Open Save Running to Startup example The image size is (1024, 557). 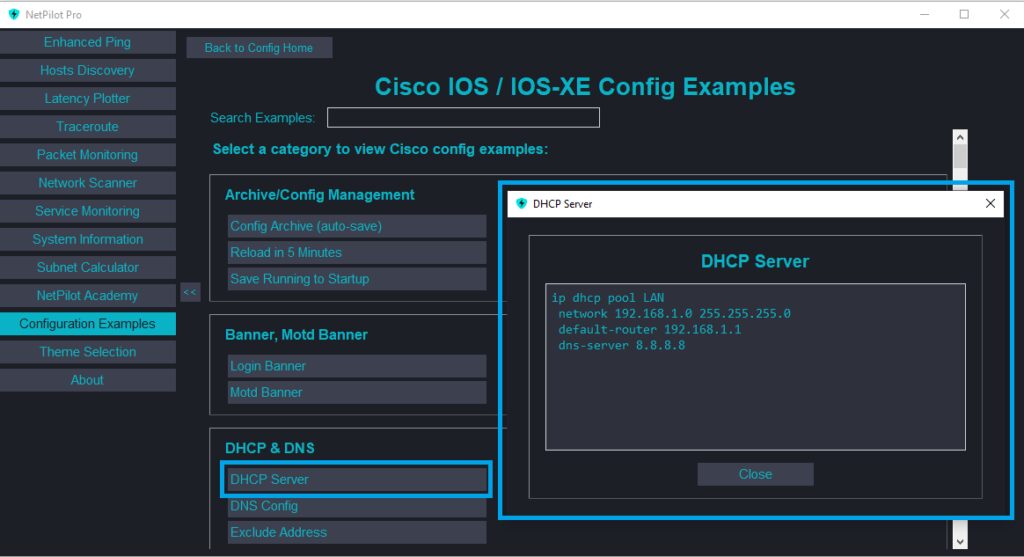pos(357,279)
